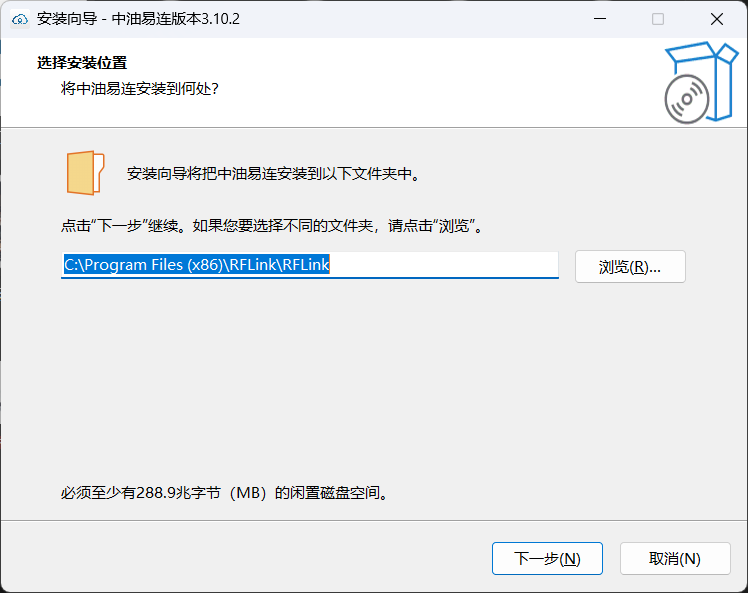Click the window title 安装向导 - 中油易连版本3.10.2
Image resolution: width=748 pixels, height=593 pixels.
point(138,19)
